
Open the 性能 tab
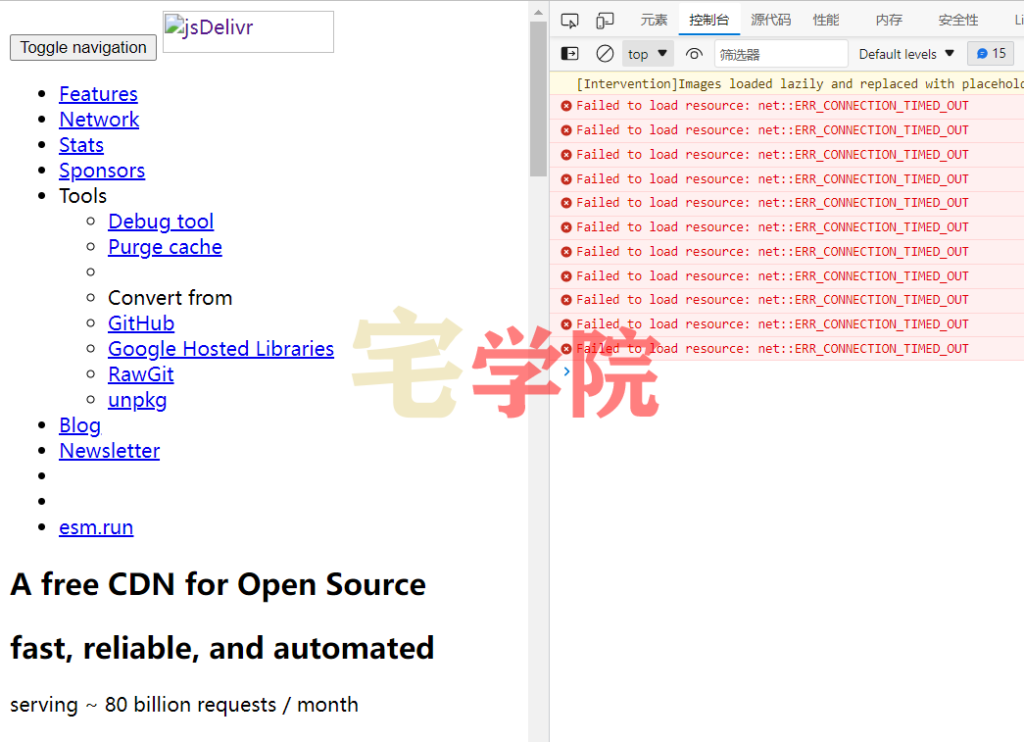[825, 20]
